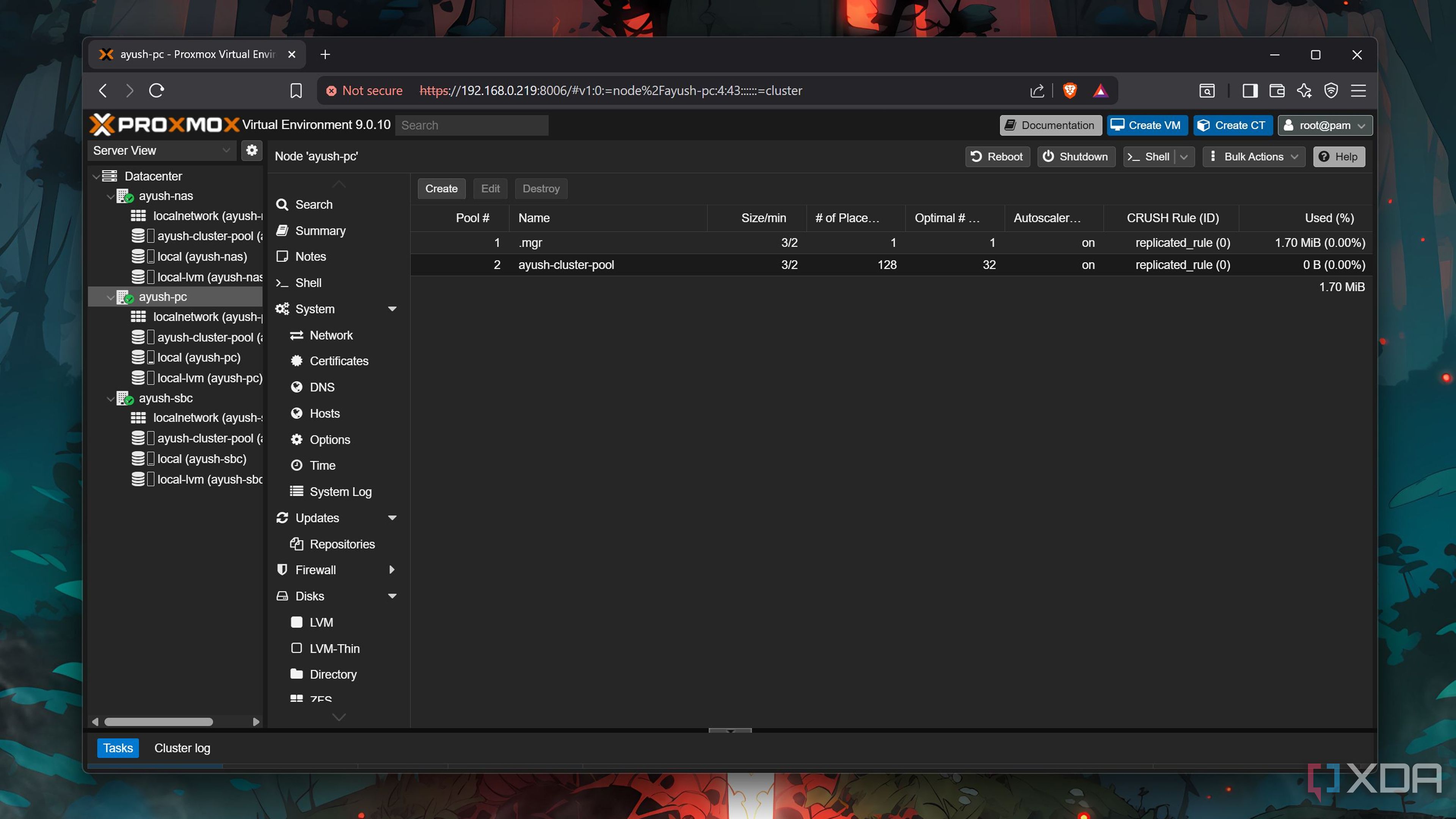The height and width of the screenshot is (819, 1456).
Task: Click the Proxmox search field
Action: (471, 125)
